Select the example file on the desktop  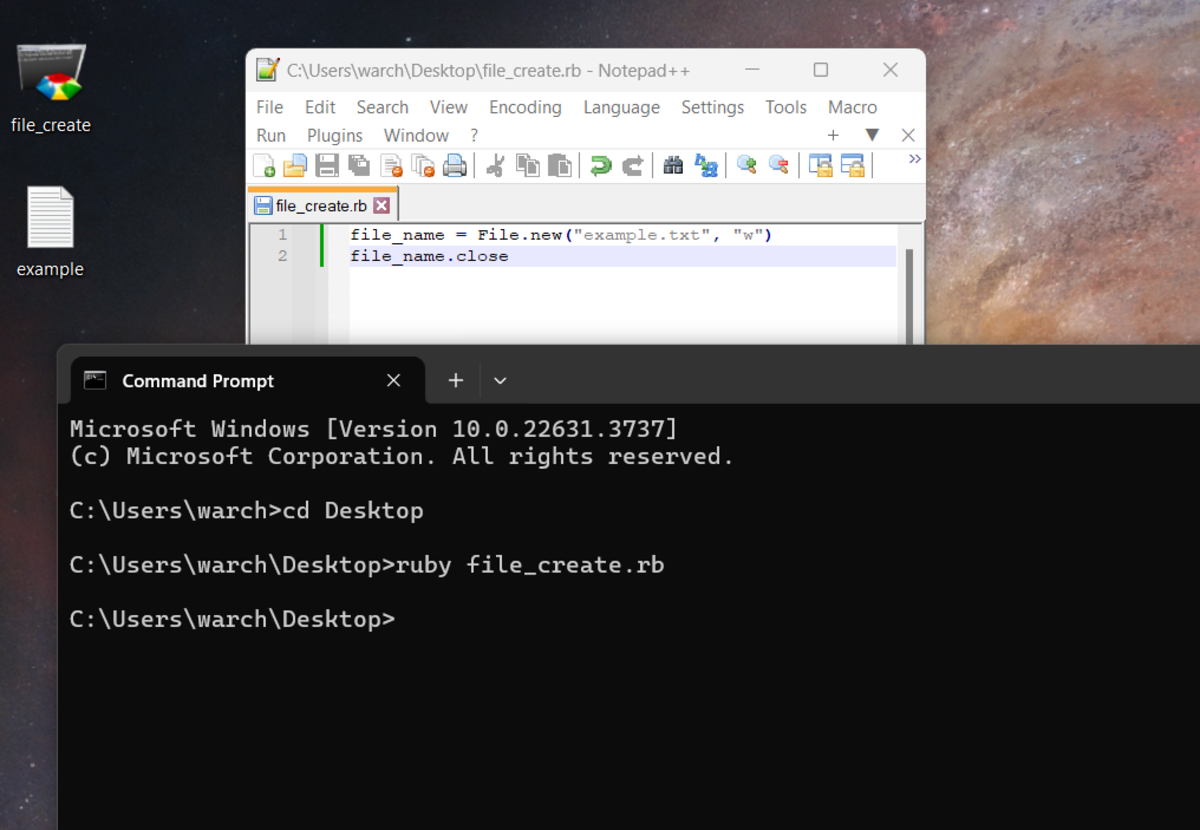50,231
